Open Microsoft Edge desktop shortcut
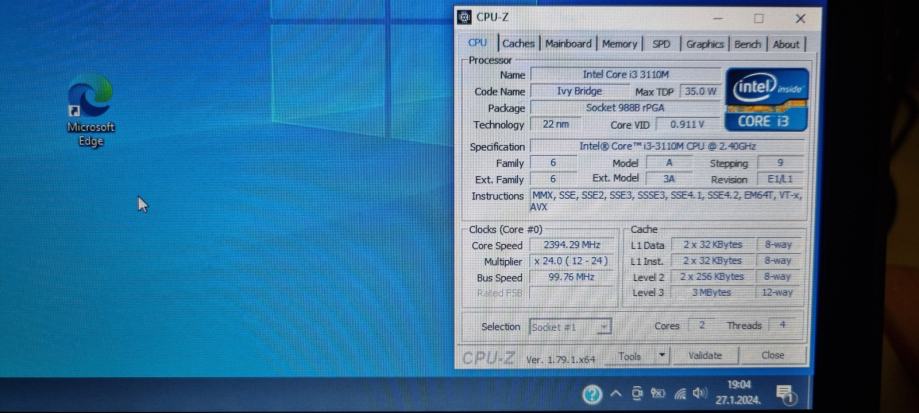Viewport: 919px width, 413px height. (x=90, y=111)
